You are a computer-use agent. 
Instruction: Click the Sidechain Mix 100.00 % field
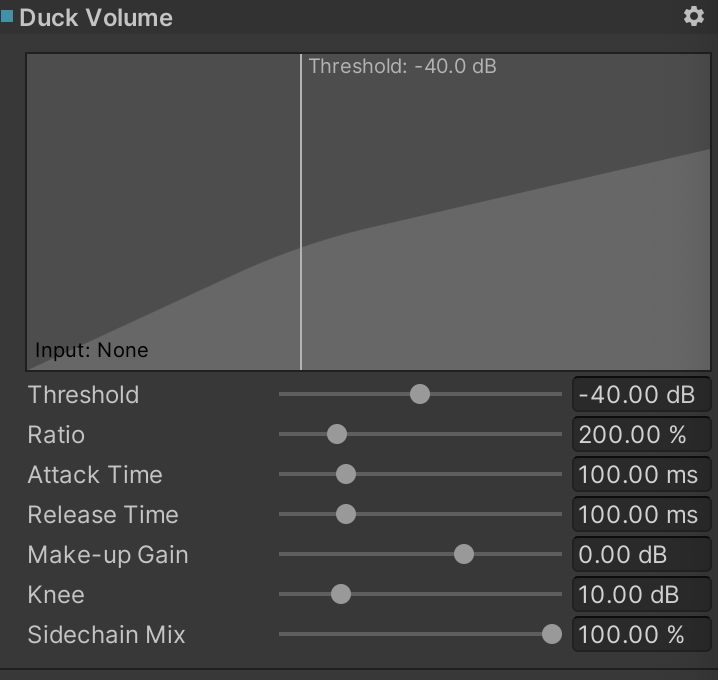pyautogui.click(x=642, y=634)
